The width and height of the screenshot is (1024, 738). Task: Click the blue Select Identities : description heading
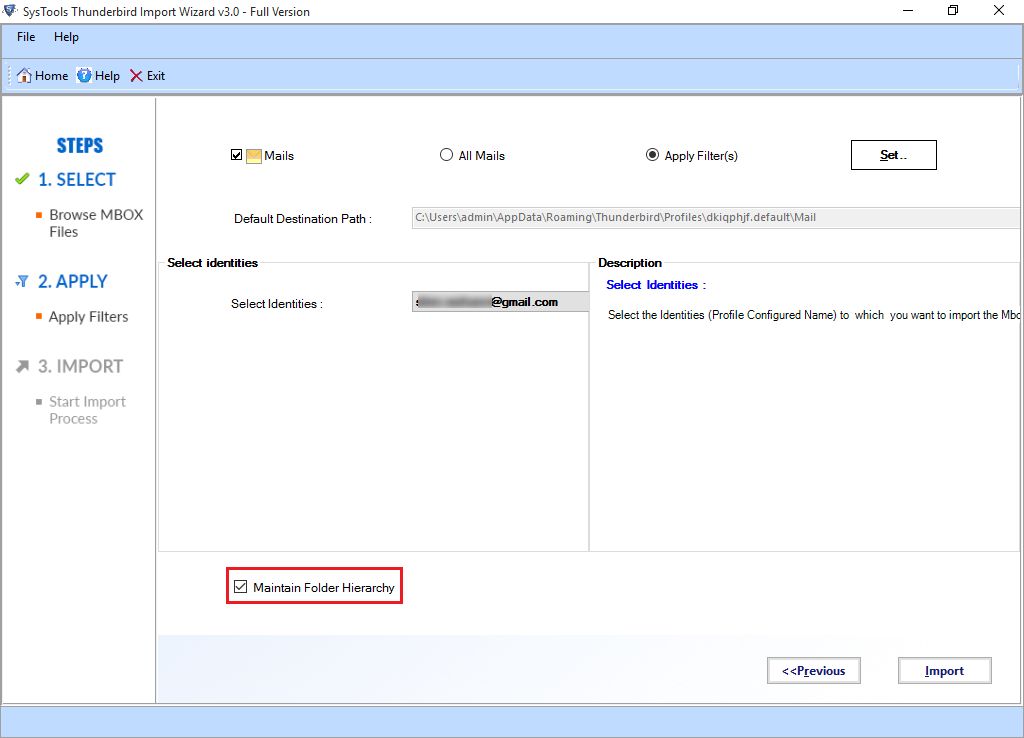pos(656,285)
